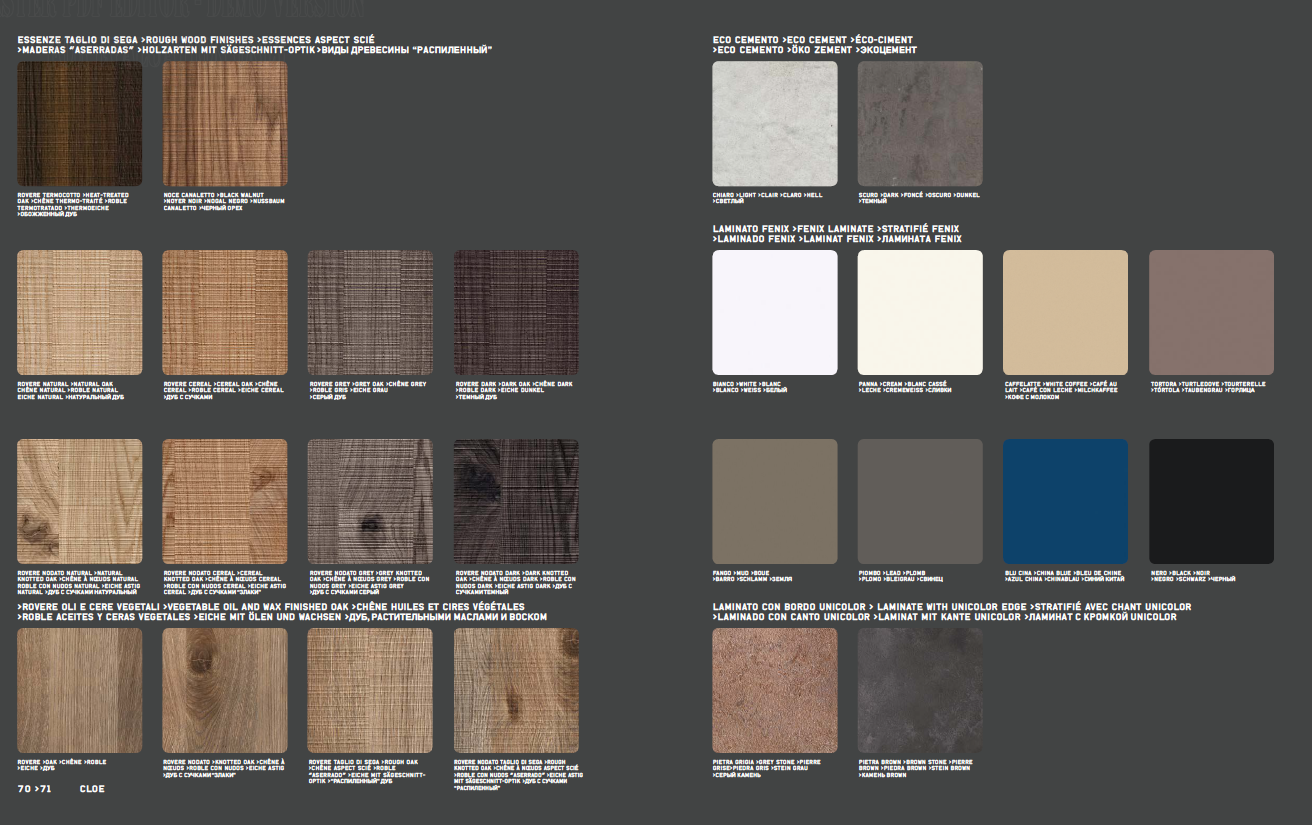Select the Rovere Termocotto heat-treated oak swatch
The width and height of the screenshot is (1312, 825).
[x=80, y=124]
